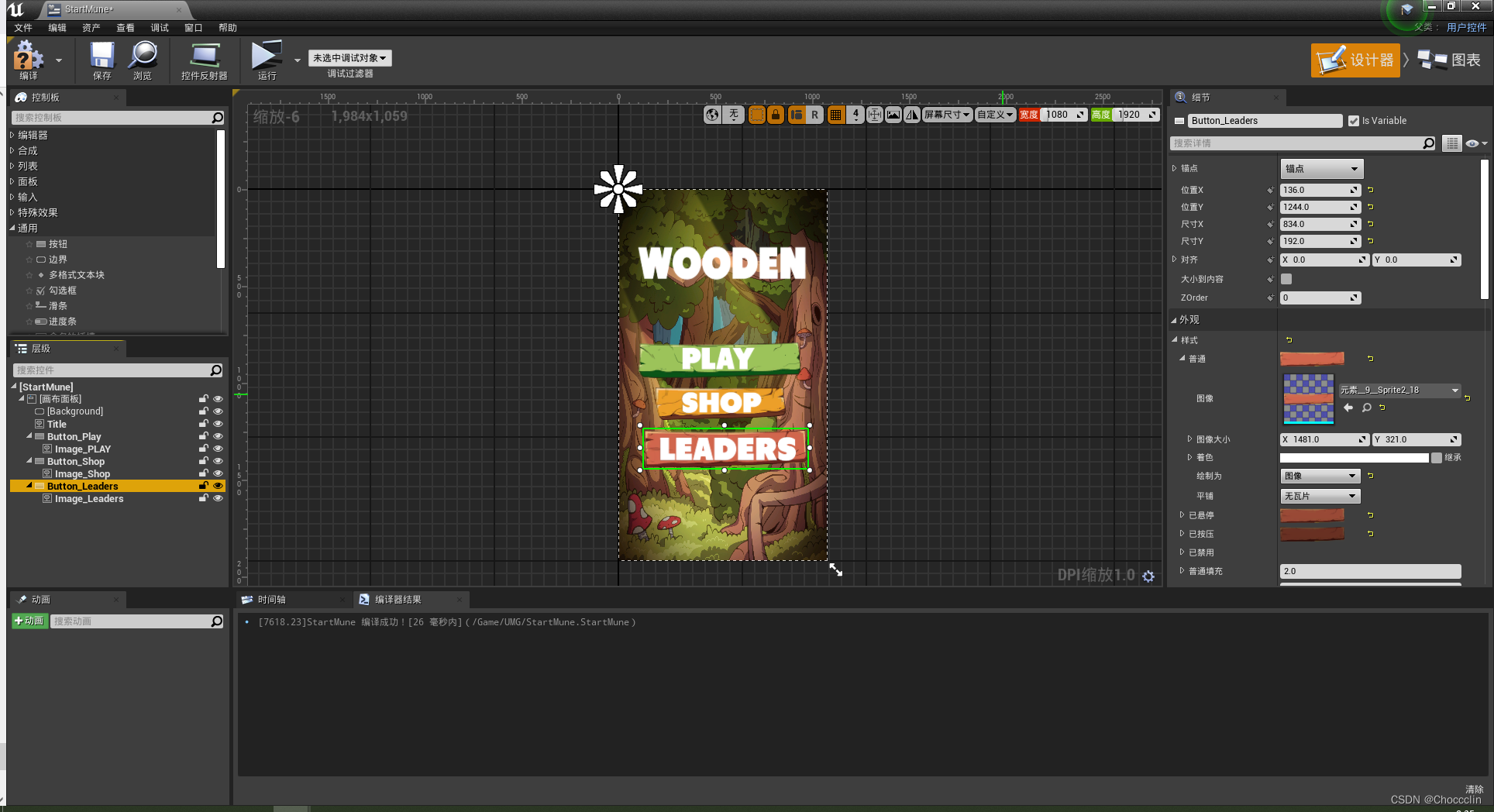Click the ZOrder value field
Screen dimensions: 1494x812
(1320, 298)
